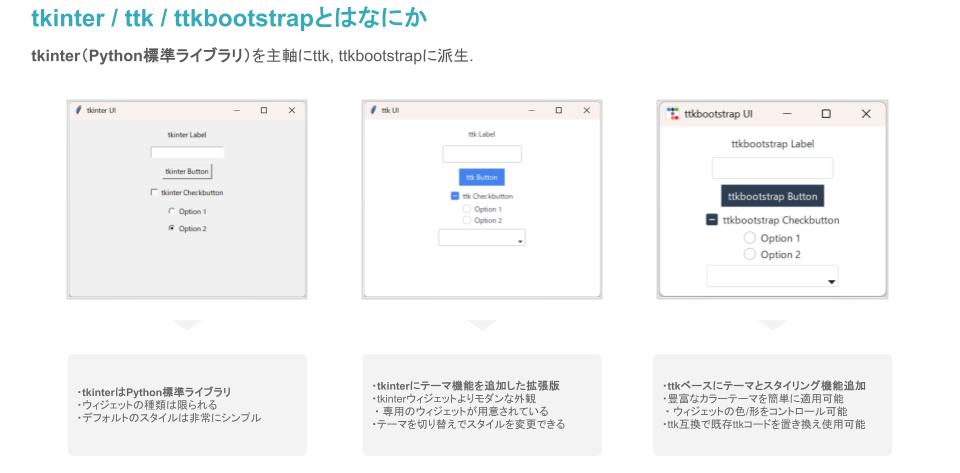This screenshot has height=473, width=960.
Task: Toggle the ttkbootstrap Checkbutton
Action: pyautogui.click(x=712, y=220)
